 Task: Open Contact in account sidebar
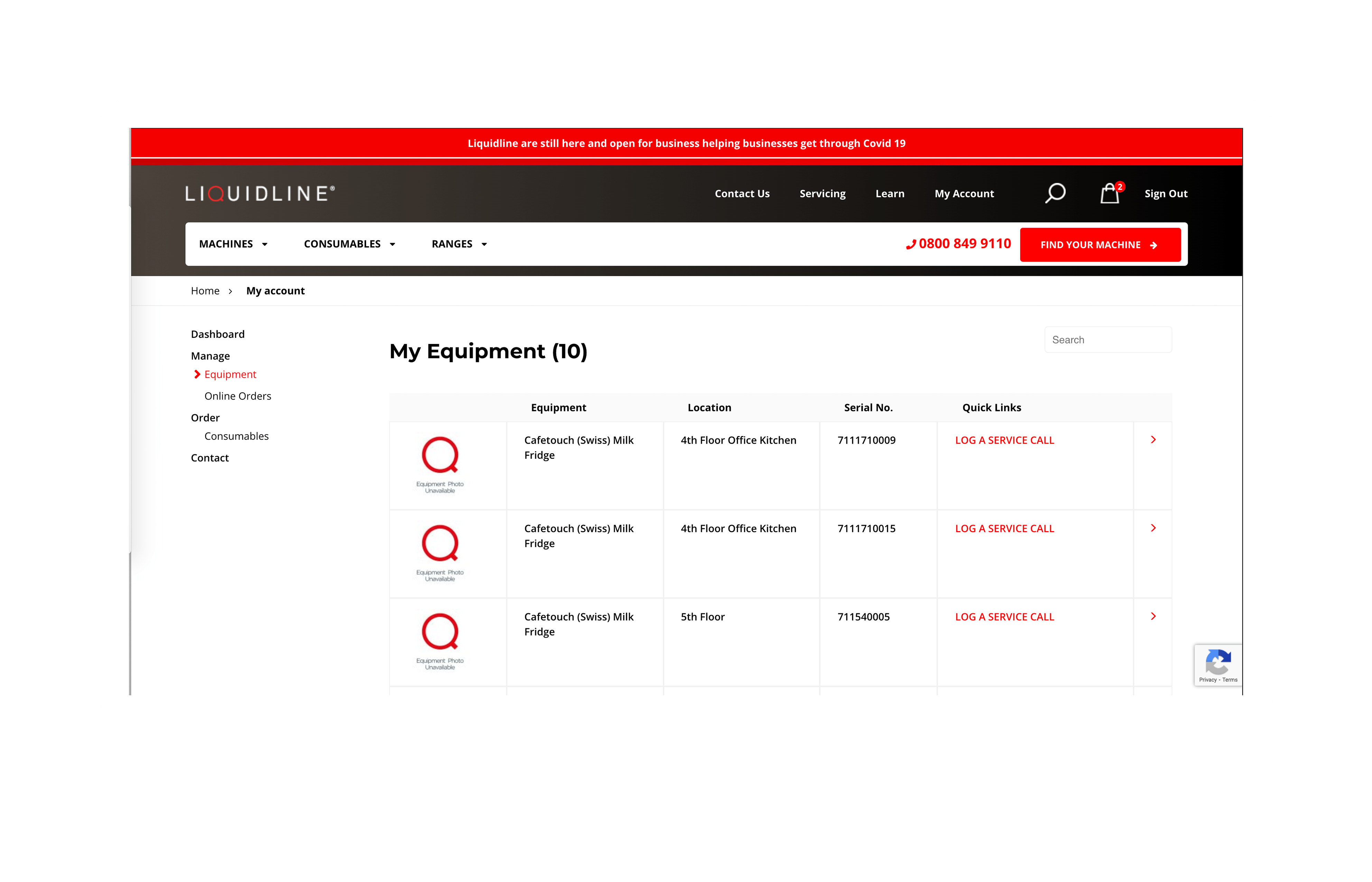tap(209, 458)
